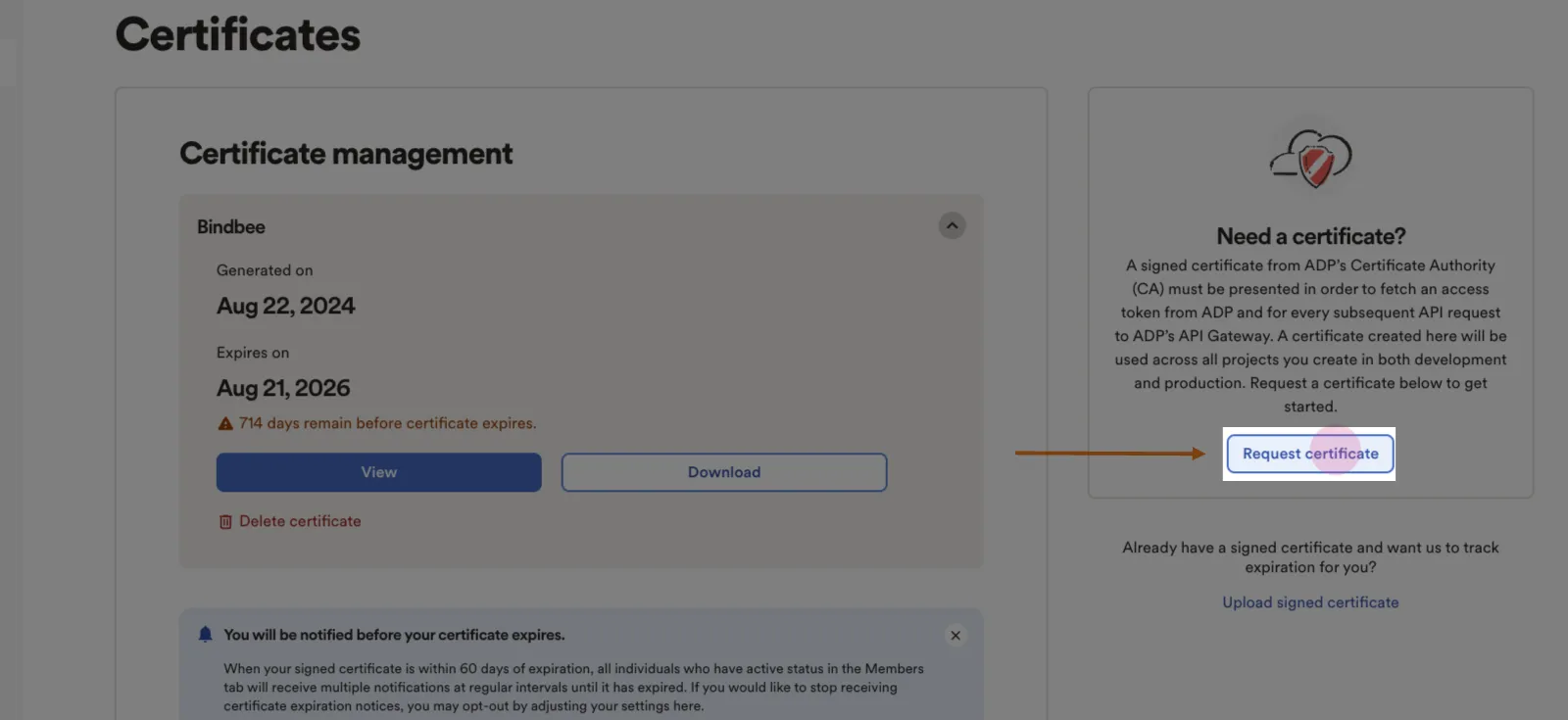Click the notification bell icon
Screen dimensions: 1568x720
pos(205,634)
